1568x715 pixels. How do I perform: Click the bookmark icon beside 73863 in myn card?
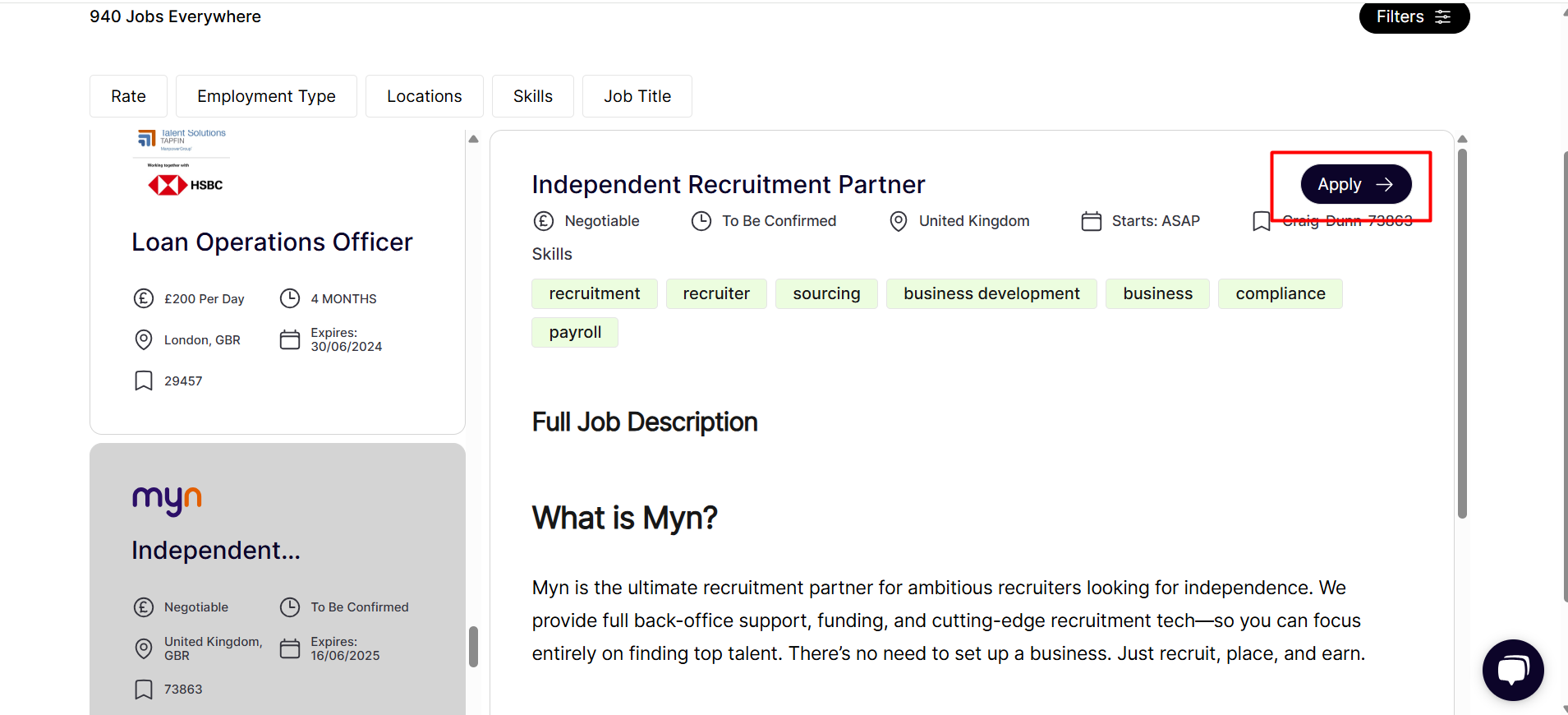144,690
